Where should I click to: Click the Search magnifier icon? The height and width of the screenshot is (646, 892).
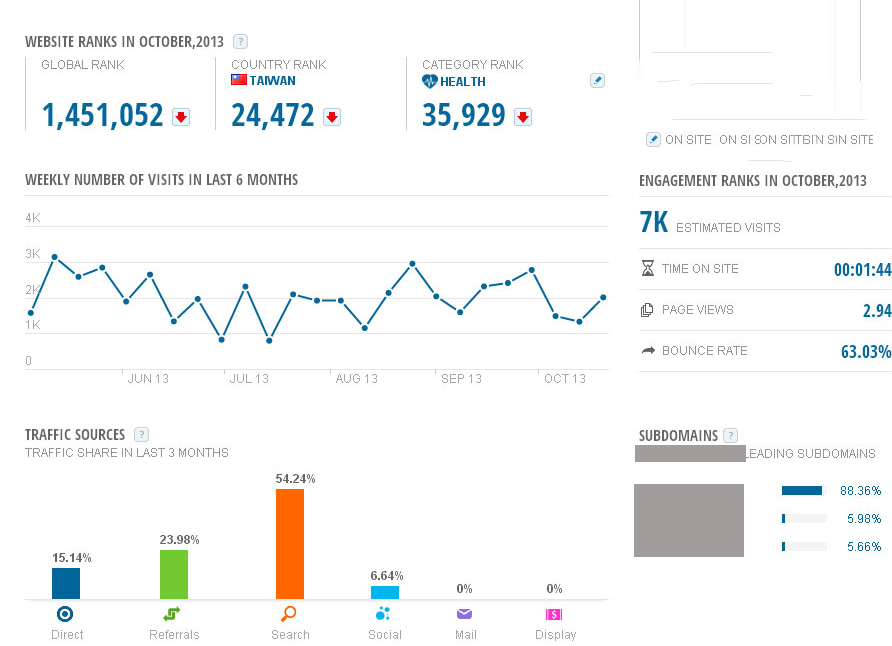(x=289, y=614)
